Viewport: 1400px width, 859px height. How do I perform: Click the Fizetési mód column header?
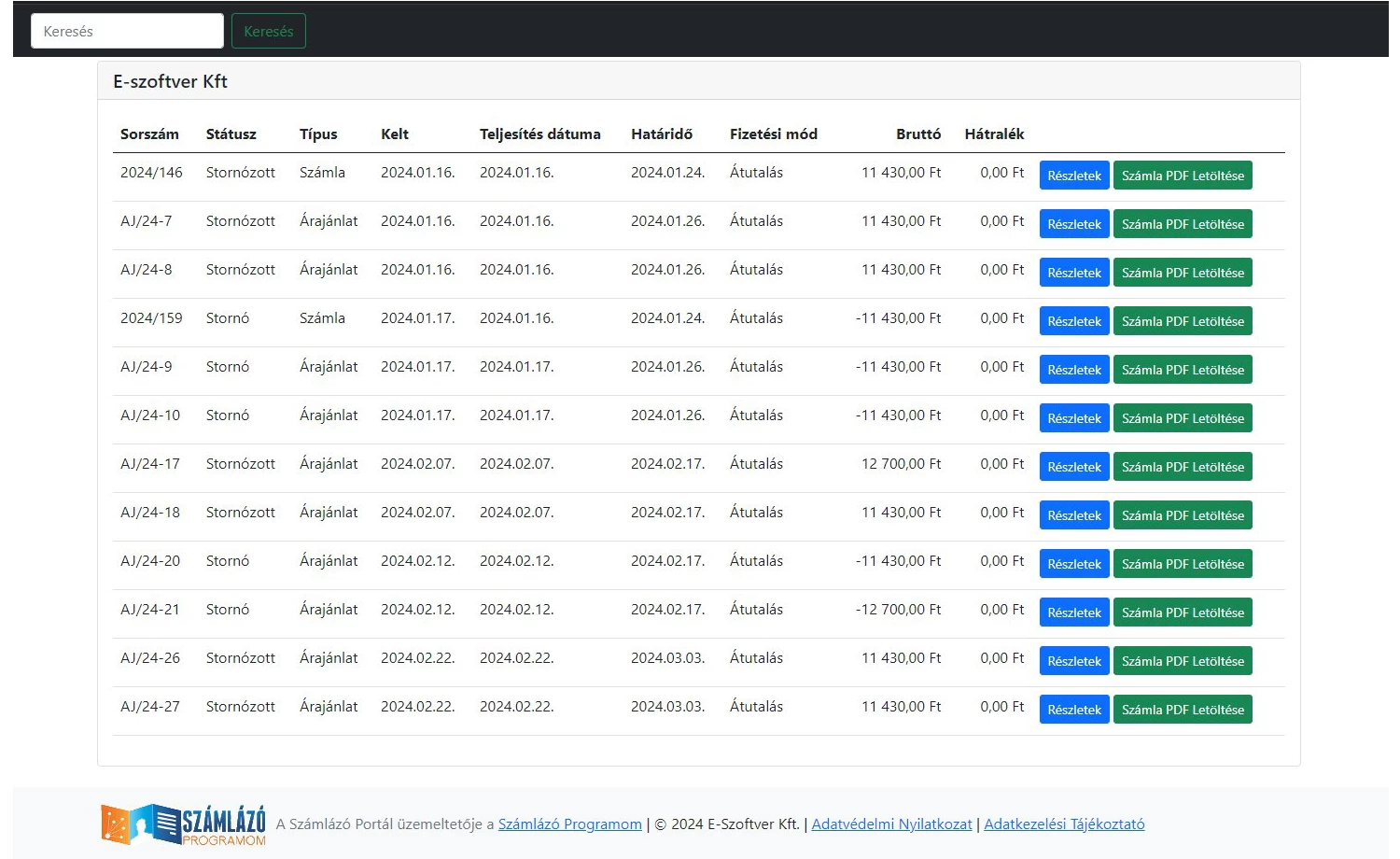(x=774, y=134)
